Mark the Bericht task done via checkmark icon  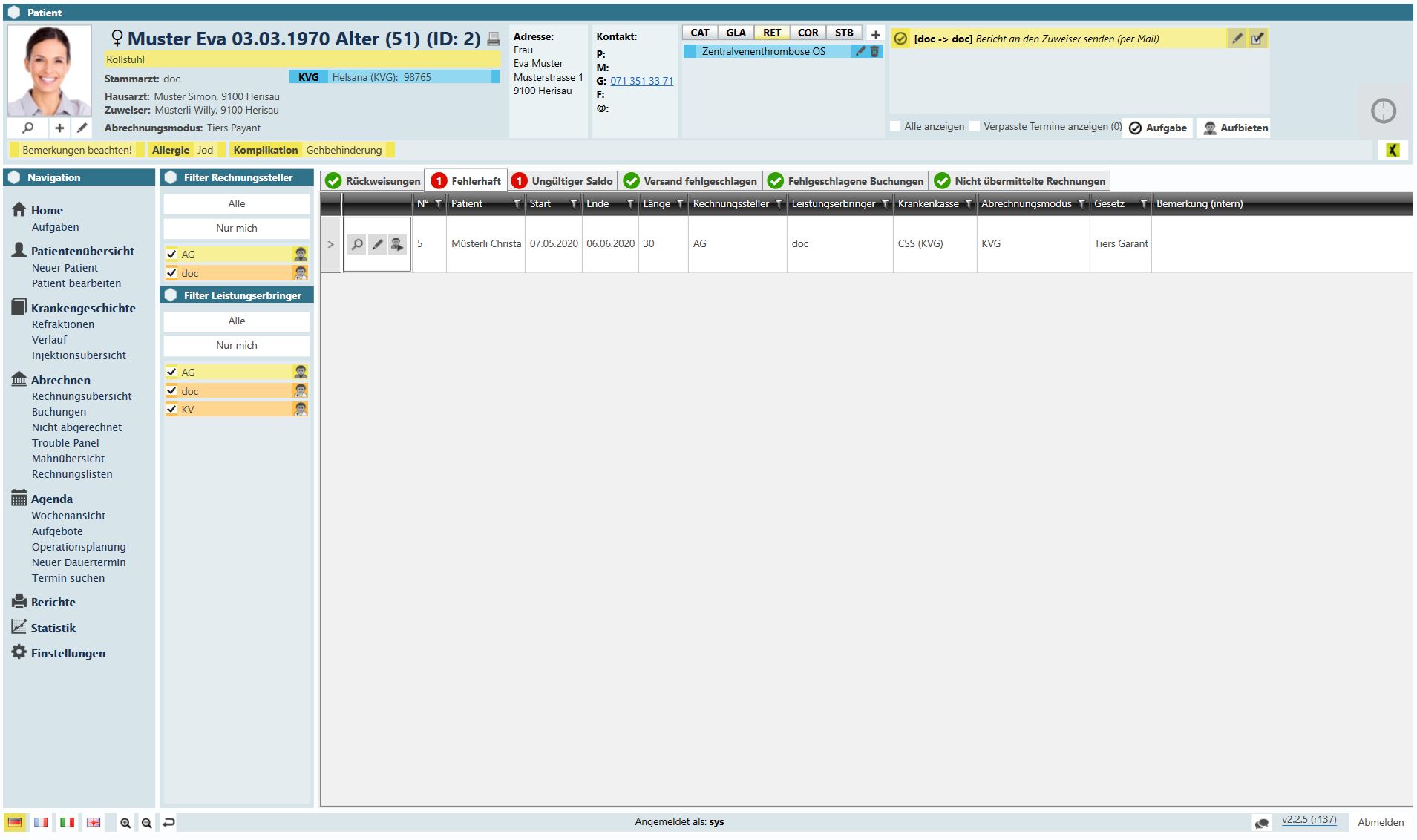(1257, 39)
